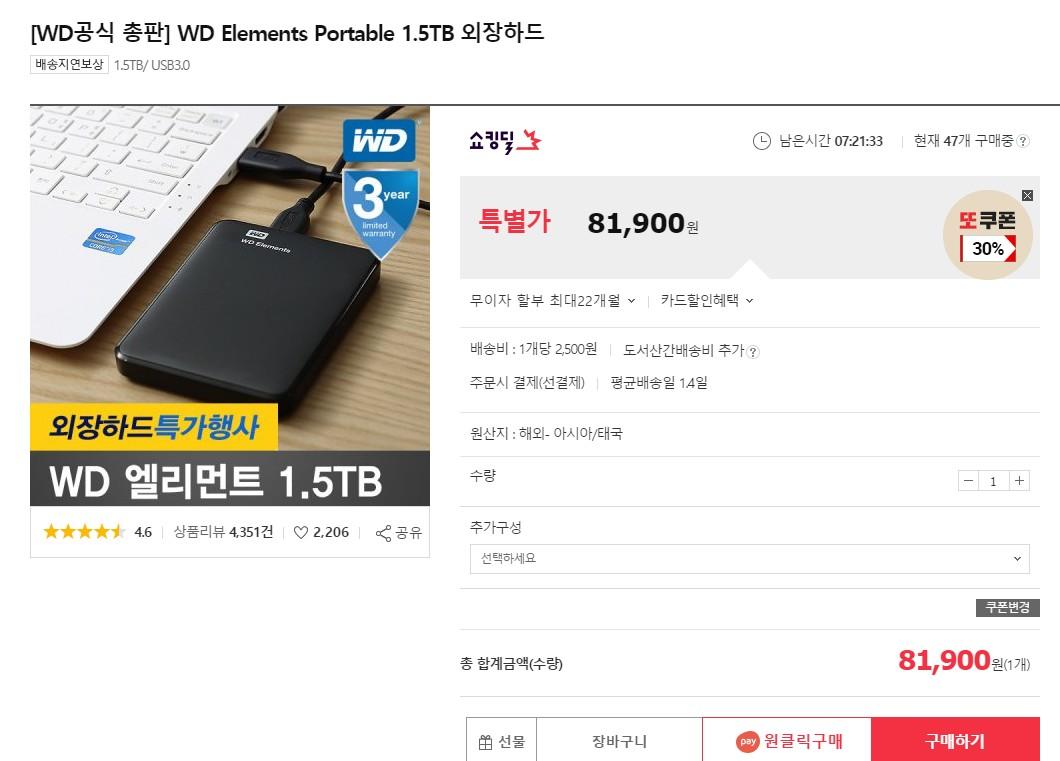This screenshot has width=1060, height=761.
Task: Expand the 카드할인혜택 dropdown
Action: (x=706, y=301)
